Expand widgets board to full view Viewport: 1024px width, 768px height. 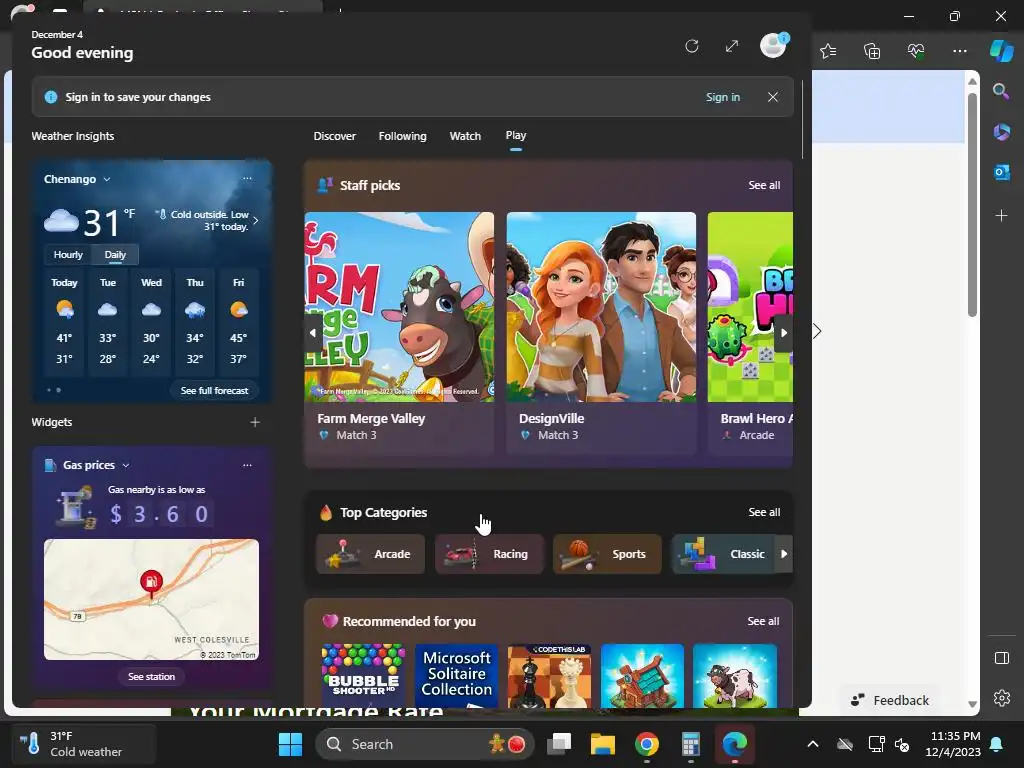pyautogui.click(x=732, y=46)
